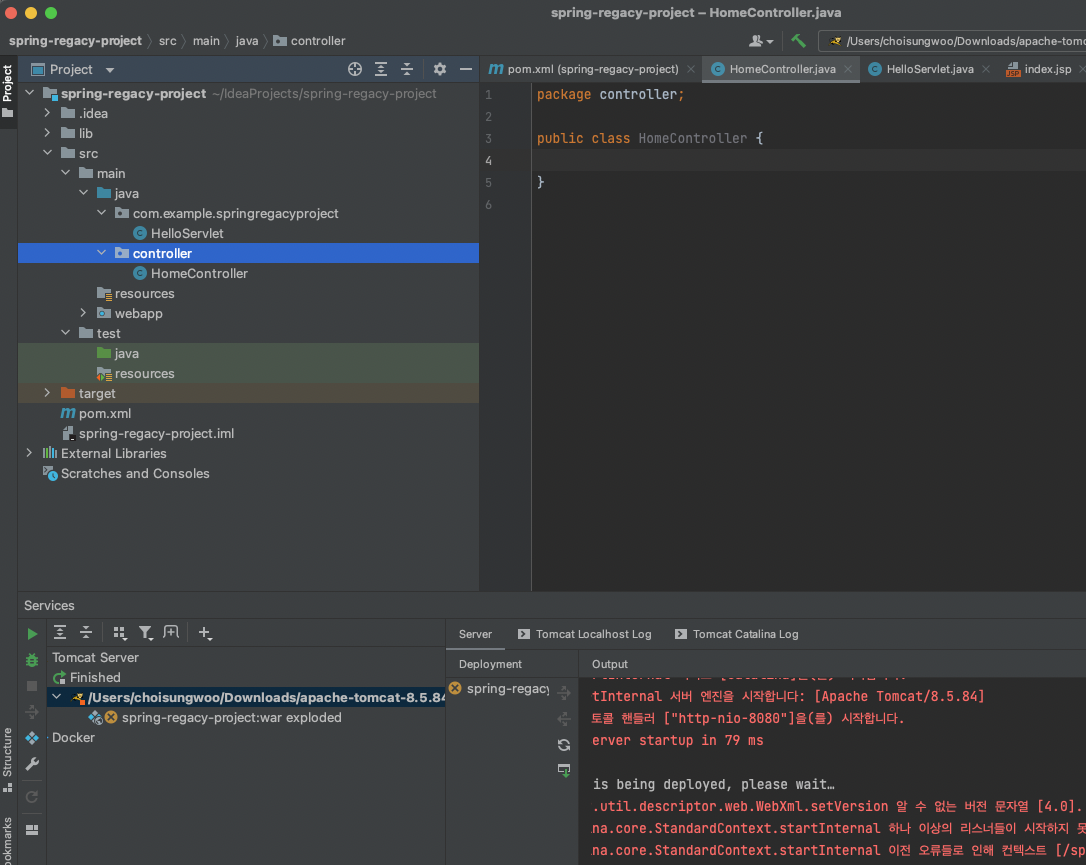
Task: Click the green hammer Build icon
Action: point(799,41)
